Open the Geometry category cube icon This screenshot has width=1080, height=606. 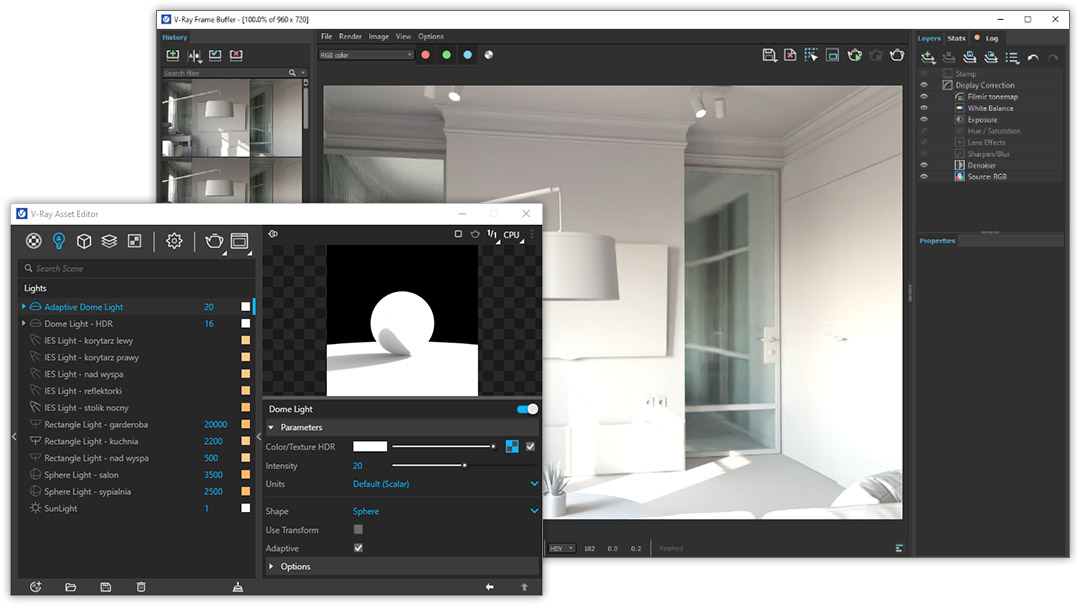click(85, 241)
